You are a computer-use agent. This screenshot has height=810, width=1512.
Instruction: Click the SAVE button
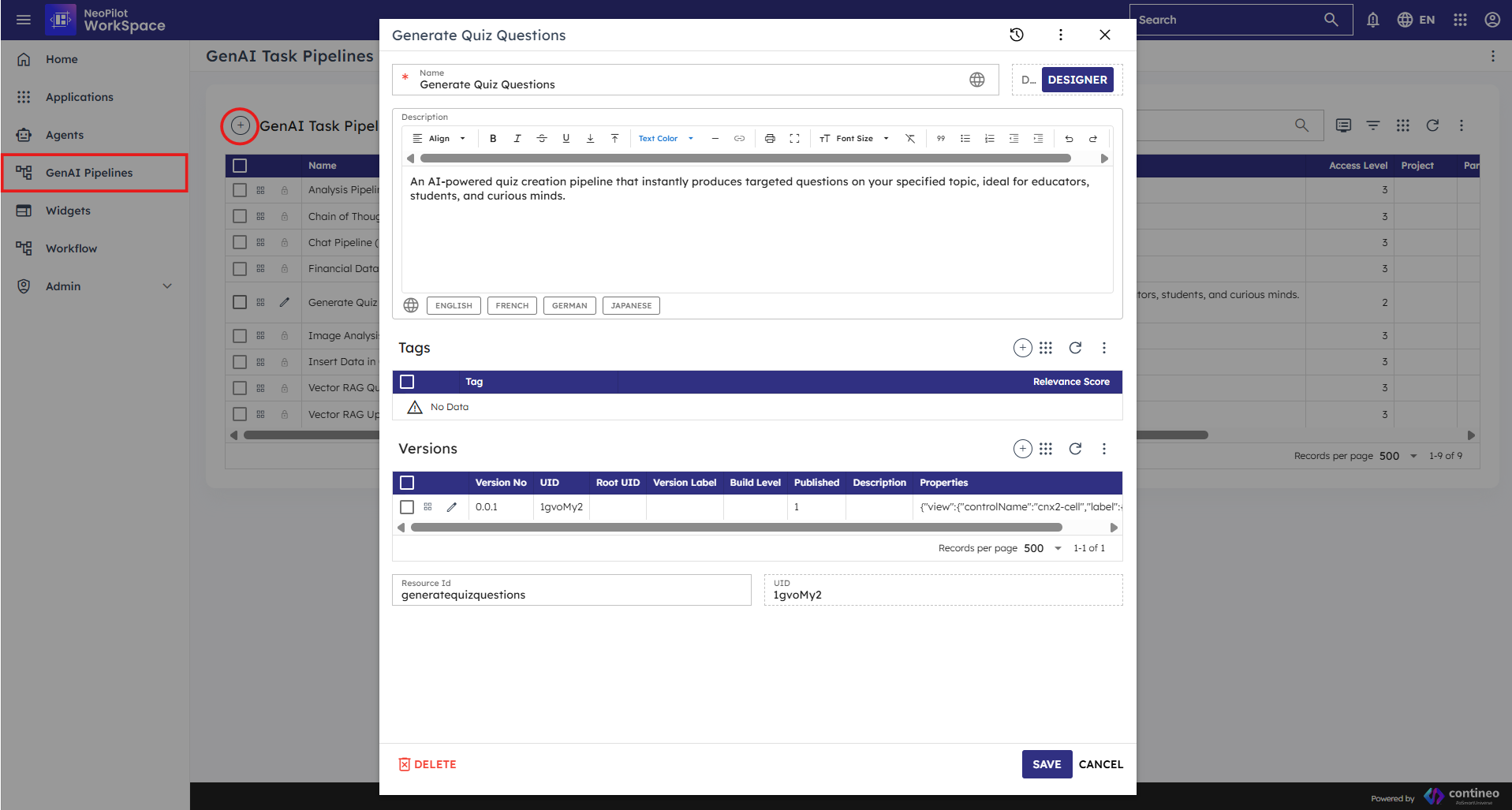click(x=1047, y=764)
